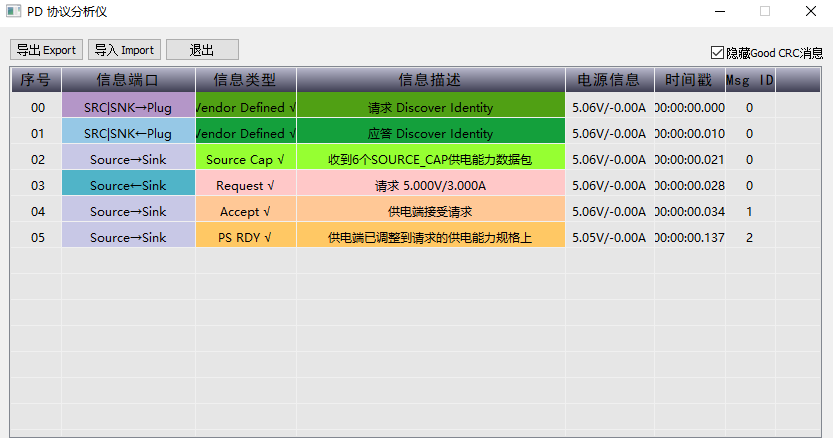Select the 信息描述 column header

pos(430,80)
